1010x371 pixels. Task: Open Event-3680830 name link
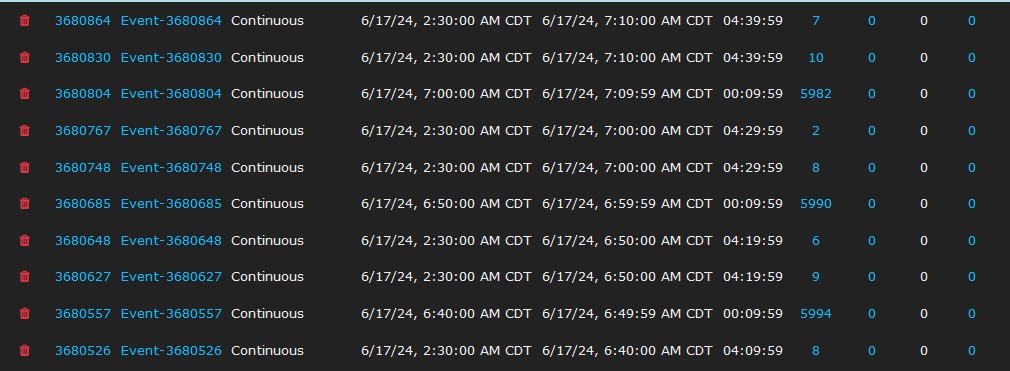pyautogui.click(x=171, y=57)
